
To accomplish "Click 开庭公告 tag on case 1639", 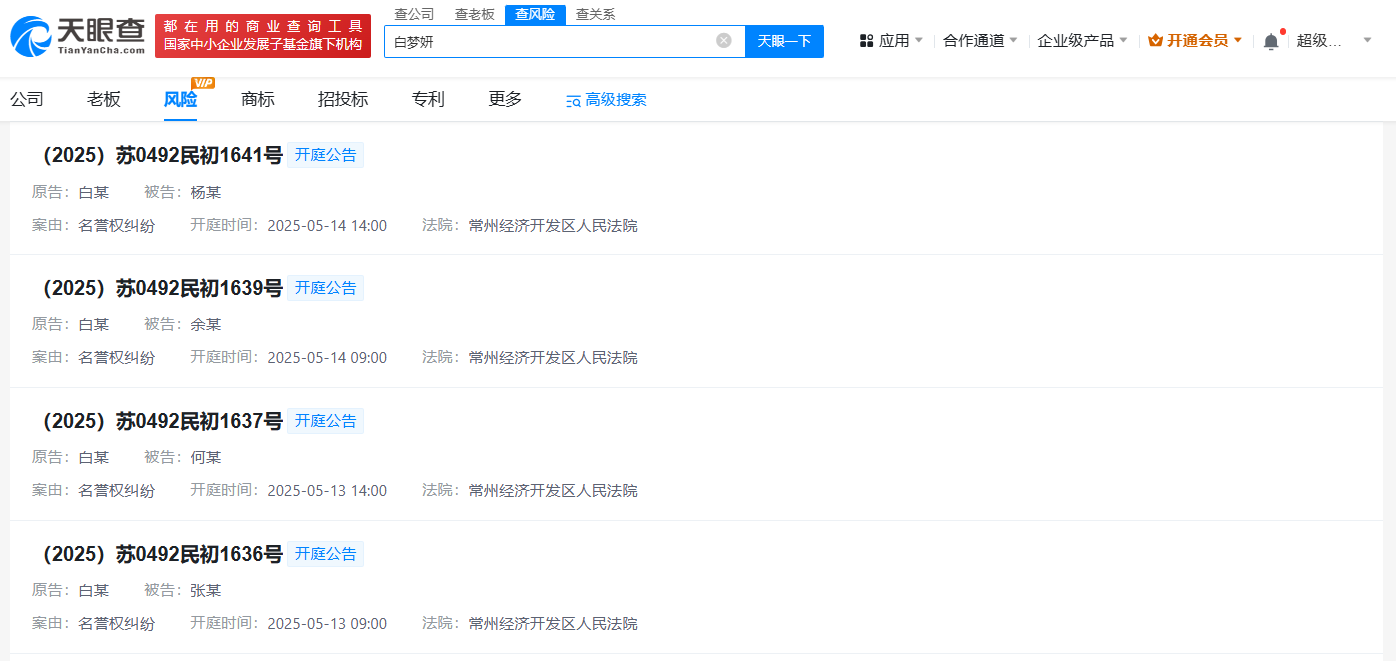I will (x=325, y=288).
